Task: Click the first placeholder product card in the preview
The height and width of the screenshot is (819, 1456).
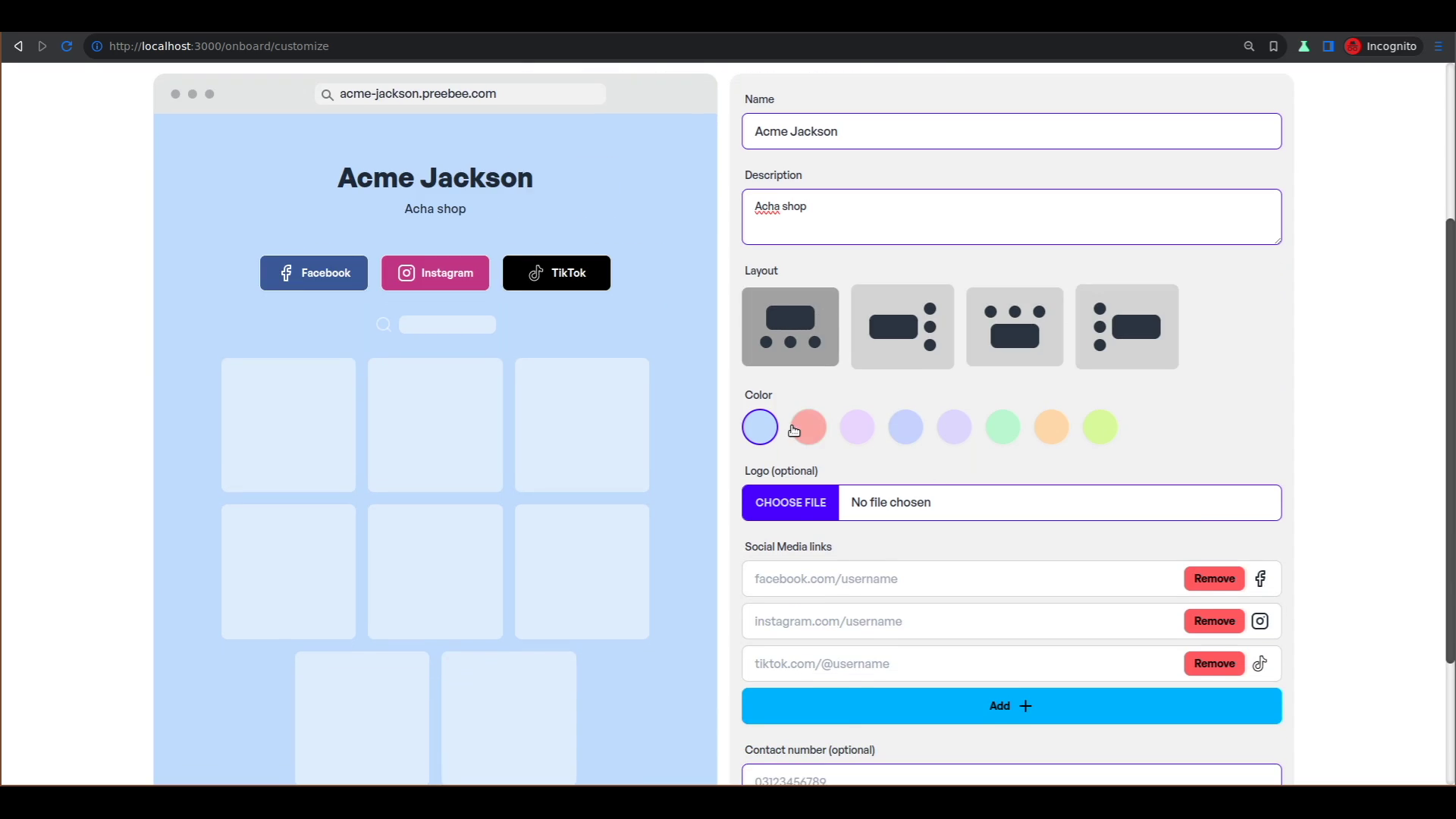Action: 288,425
